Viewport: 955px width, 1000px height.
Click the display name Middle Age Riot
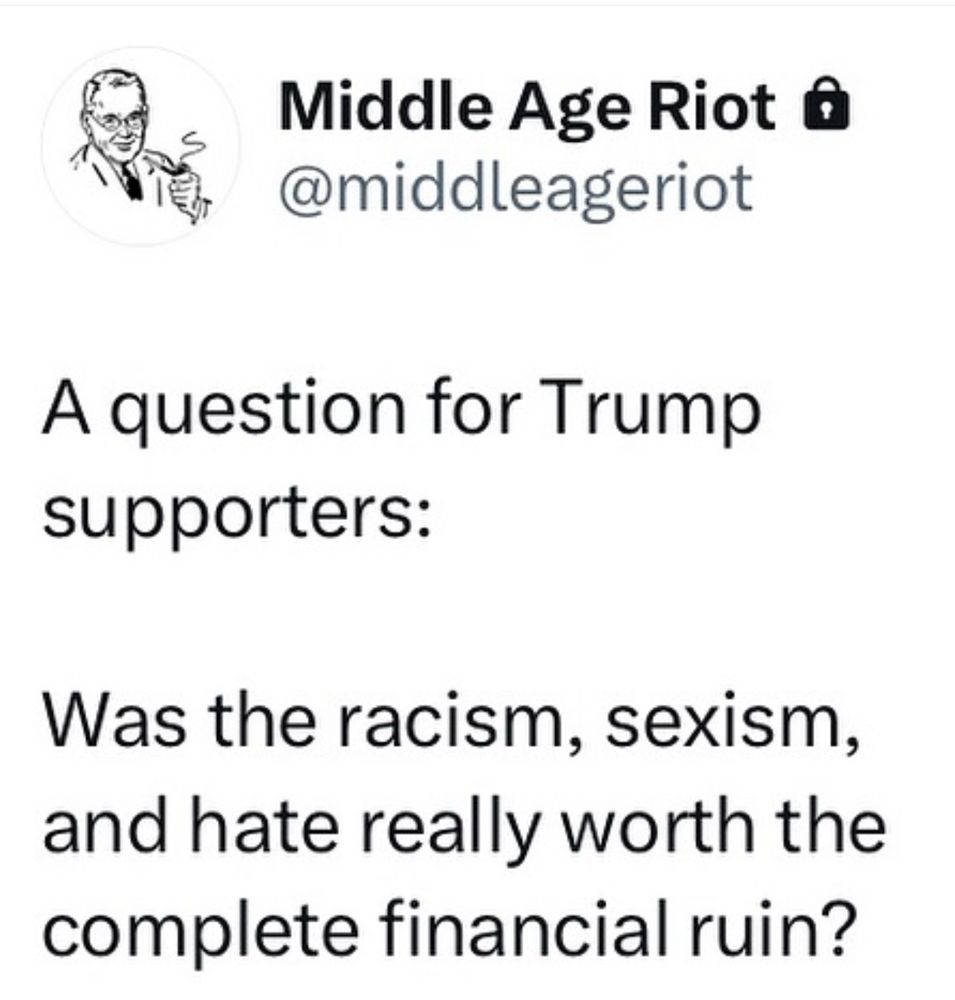click(528, 108)
